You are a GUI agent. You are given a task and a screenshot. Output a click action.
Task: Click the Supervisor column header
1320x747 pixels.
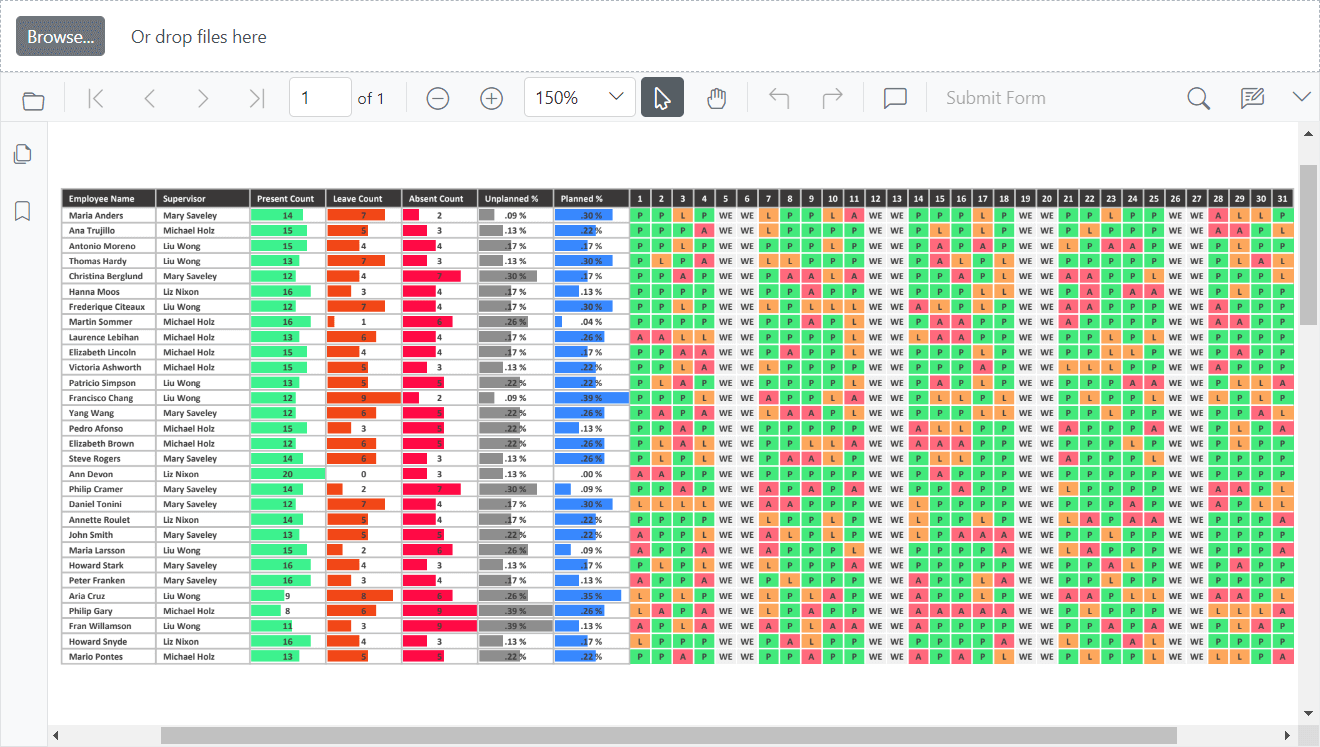point(203,199)
